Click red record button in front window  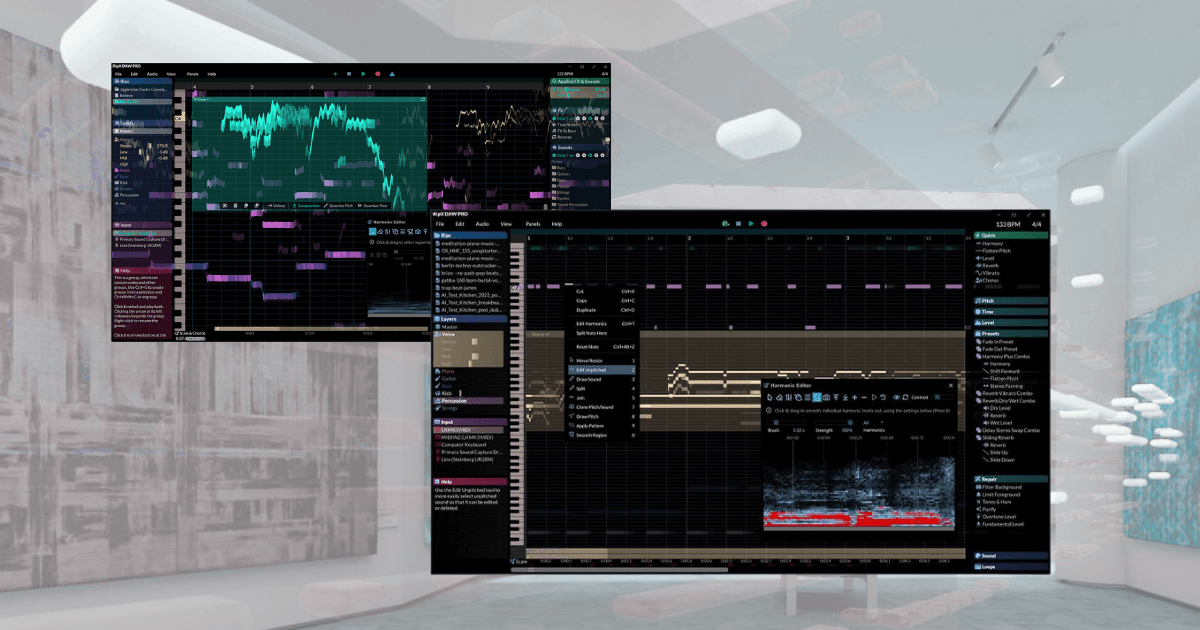pos(763,224)
